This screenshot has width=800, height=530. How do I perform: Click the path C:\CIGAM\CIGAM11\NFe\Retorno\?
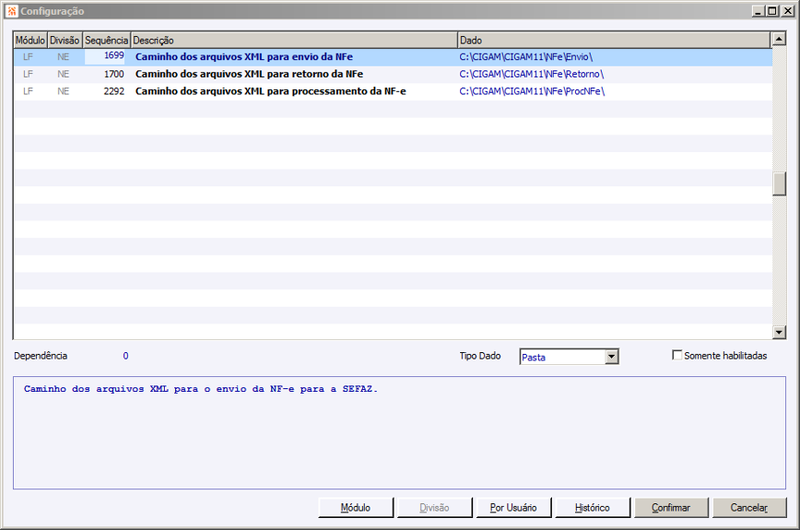(x=532, y=74)
